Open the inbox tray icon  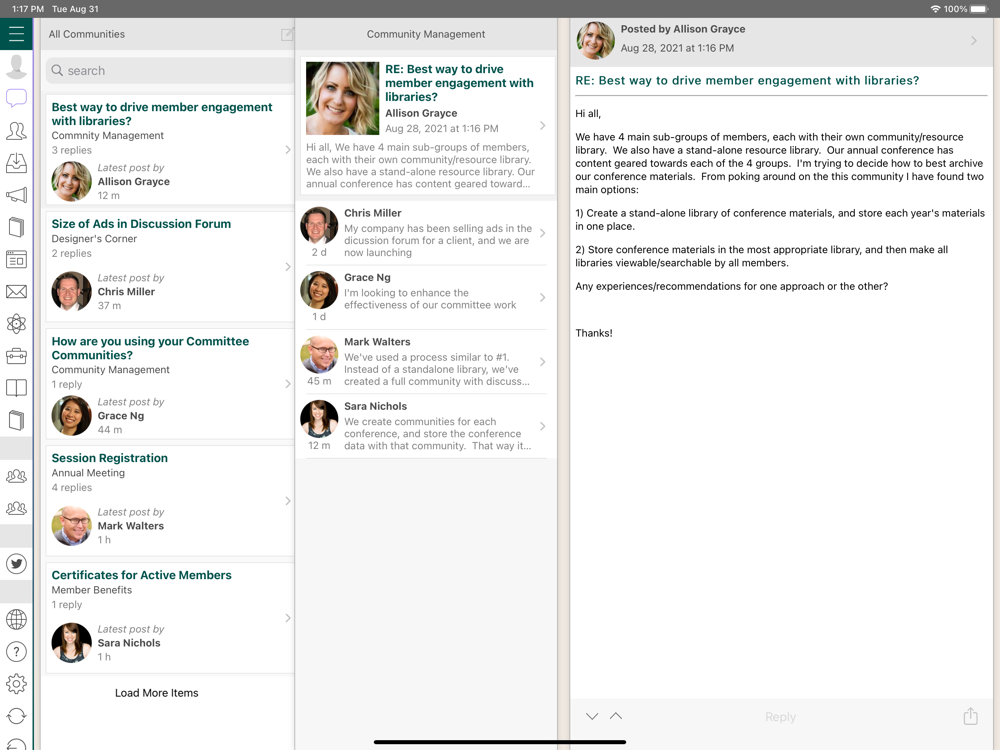pyautogui.click(x=16, y=163)
